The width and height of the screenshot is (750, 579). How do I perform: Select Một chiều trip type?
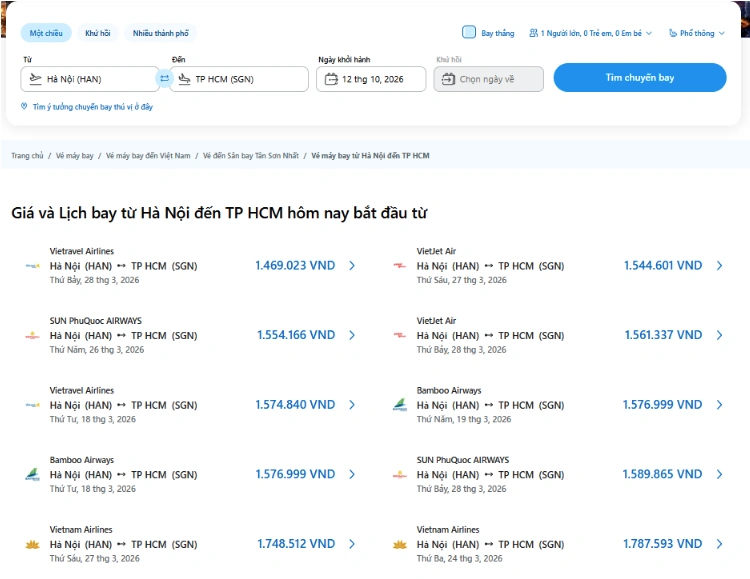[46, 33]
